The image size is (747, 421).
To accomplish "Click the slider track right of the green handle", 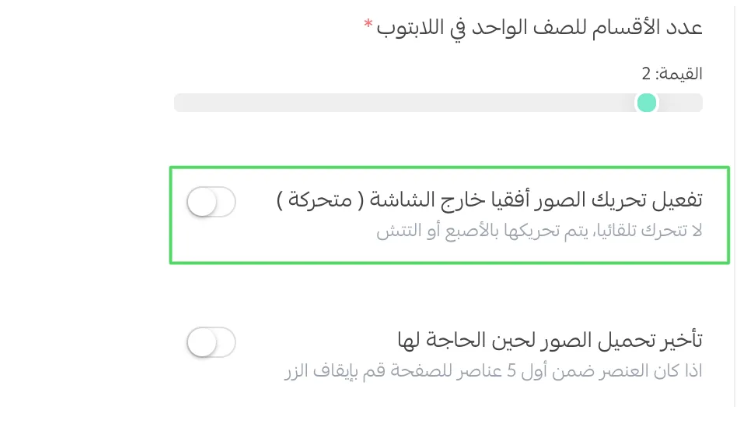I will coord(682,102).
